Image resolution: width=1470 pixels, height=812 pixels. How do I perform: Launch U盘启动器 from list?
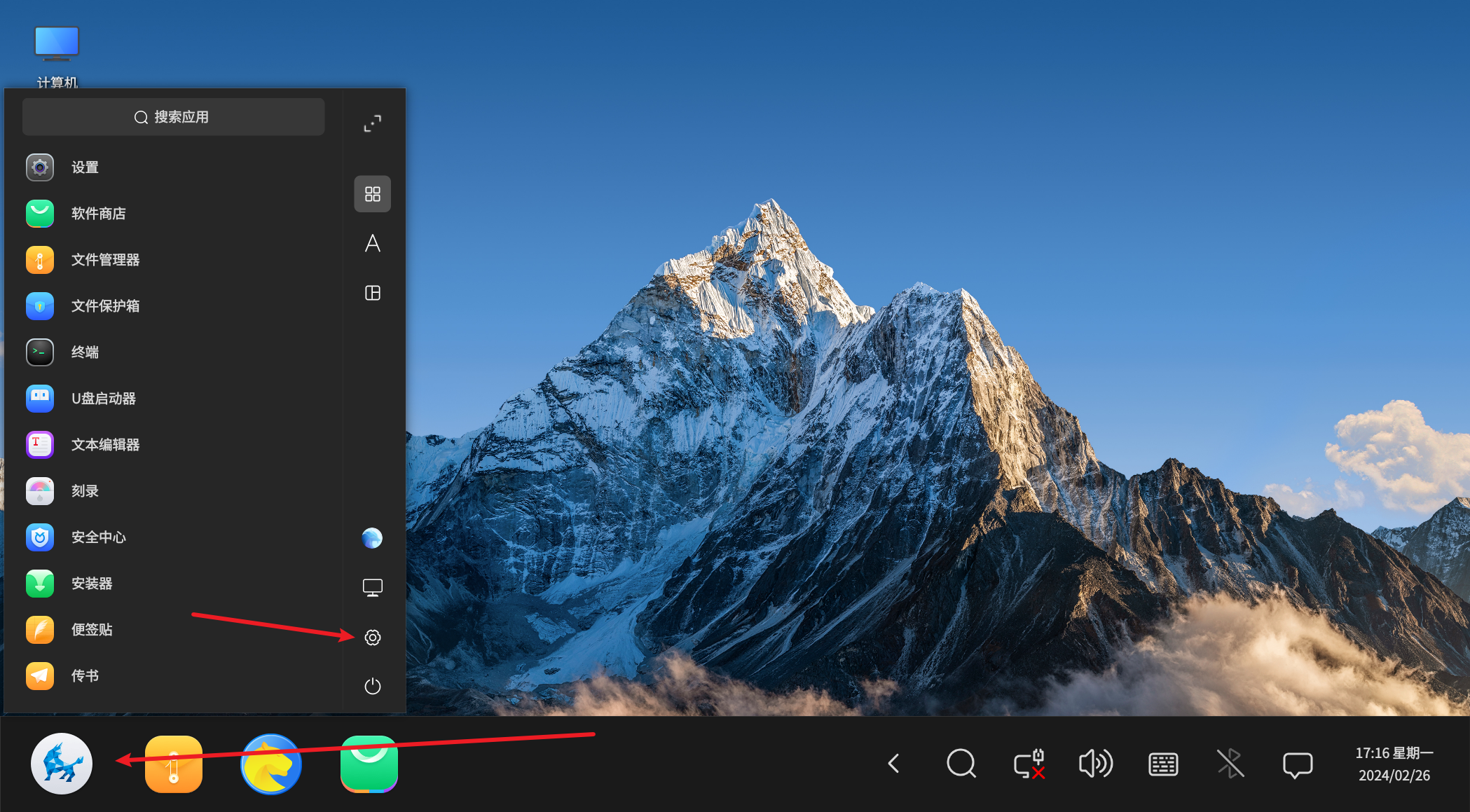[x=103, y=399]
